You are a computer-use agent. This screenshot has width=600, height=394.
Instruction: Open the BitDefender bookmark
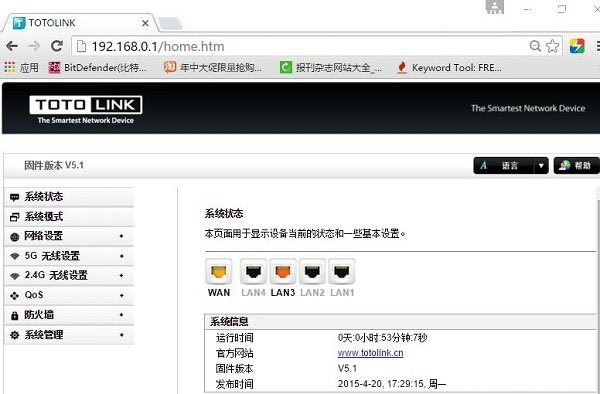coord(98,68)
